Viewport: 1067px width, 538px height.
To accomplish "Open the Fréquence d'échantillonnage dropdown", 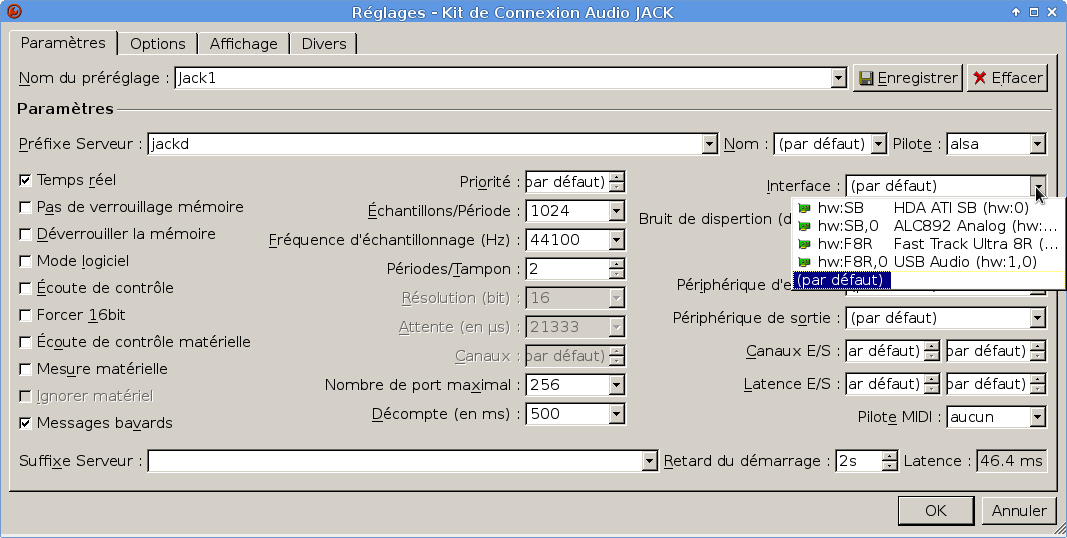I will pyautogui.click(x=617, y=240).
